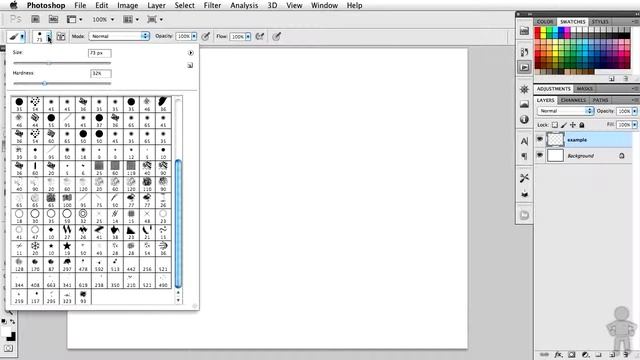Open the Info panel icon
Viewport: 640px width, 360px height.
coord(524,120)
